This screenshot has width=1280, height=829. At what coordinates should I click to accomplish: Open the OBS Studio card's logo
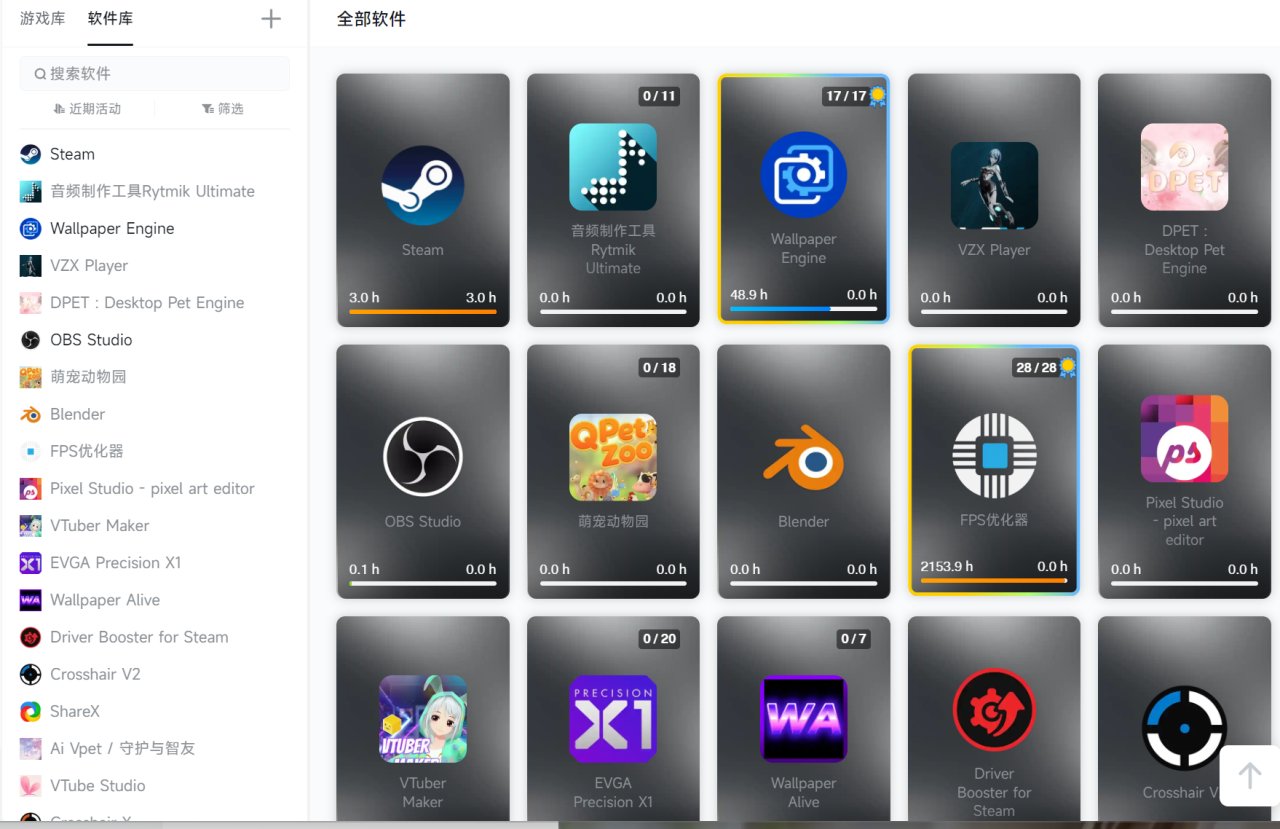coord(423,457)
